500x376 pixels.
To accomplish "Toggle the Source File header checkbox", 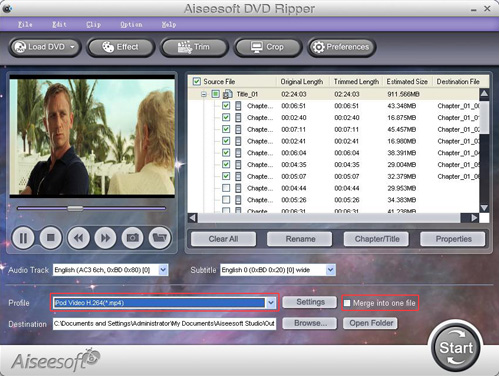I will 197,81.
